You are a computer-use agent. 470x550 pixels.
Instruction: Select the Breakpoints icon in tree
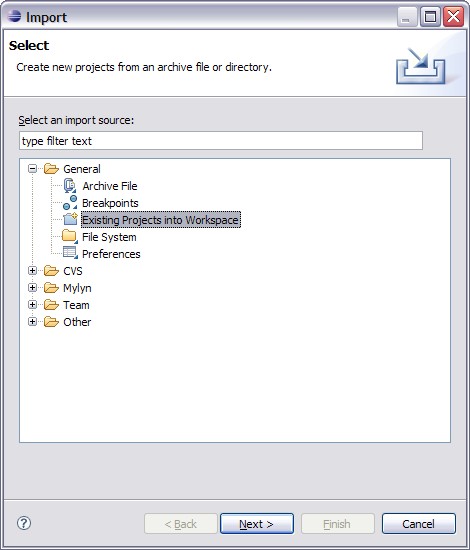coord(70,203)
